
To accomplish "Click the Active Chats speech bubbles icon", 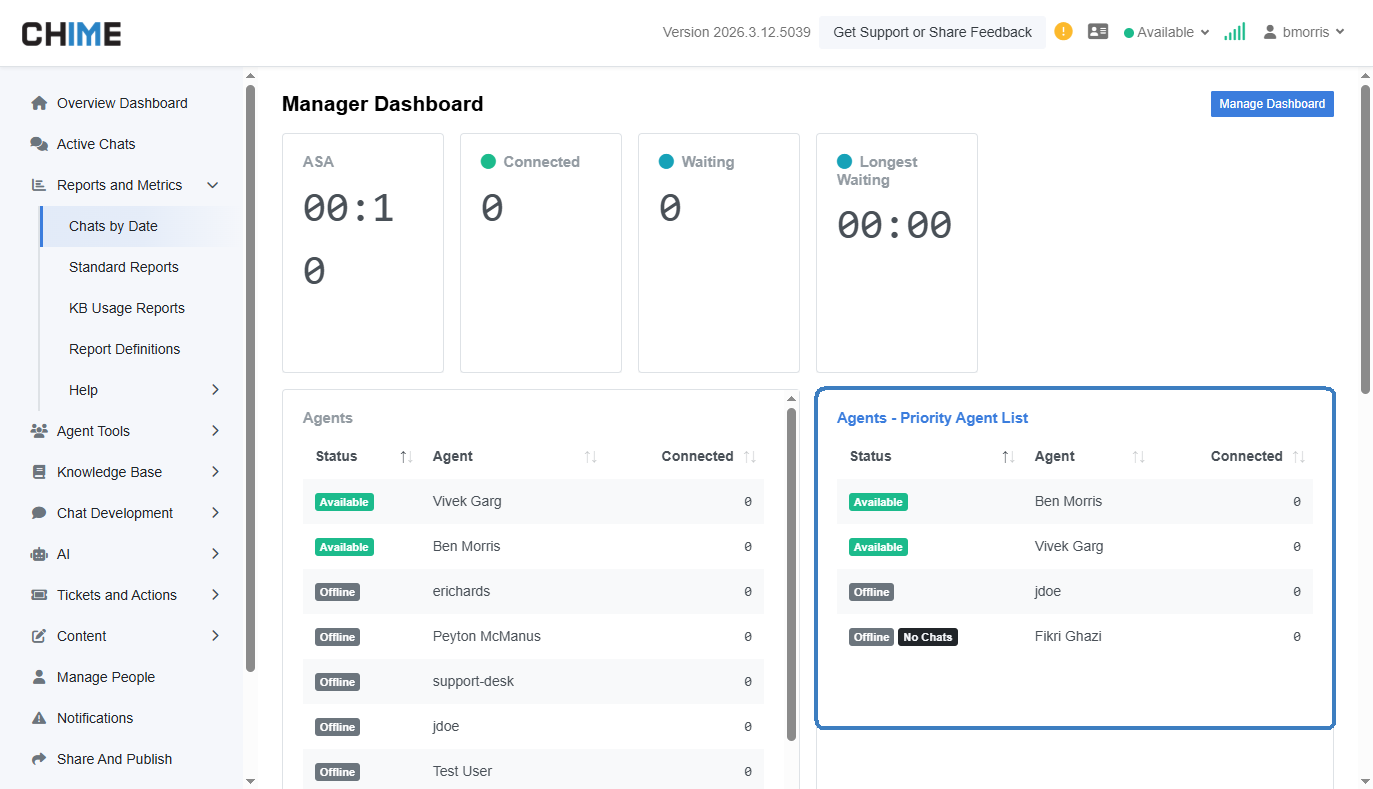I will (39, 144).
